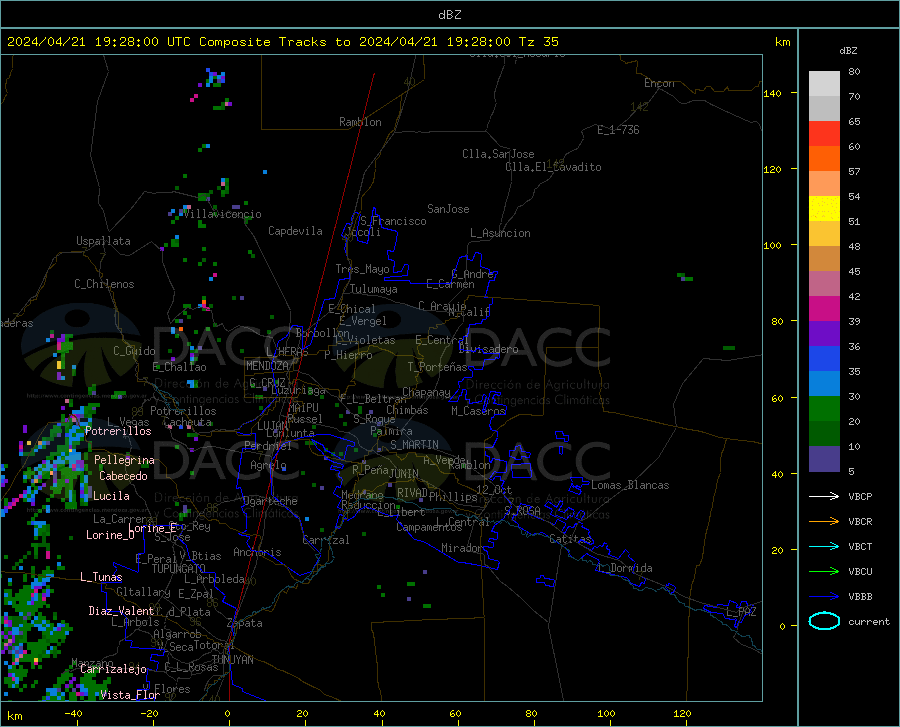
Task: Click the cyan 'current' ellipse symbol
Action: pyautogui.click(x=824, y=621)
